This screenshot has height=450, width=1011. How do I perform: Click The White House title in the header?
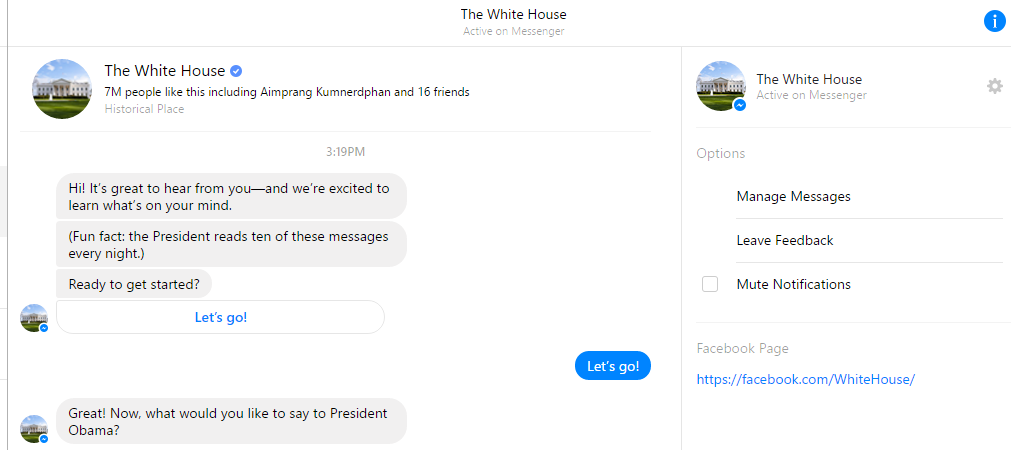tap(513, 14)
